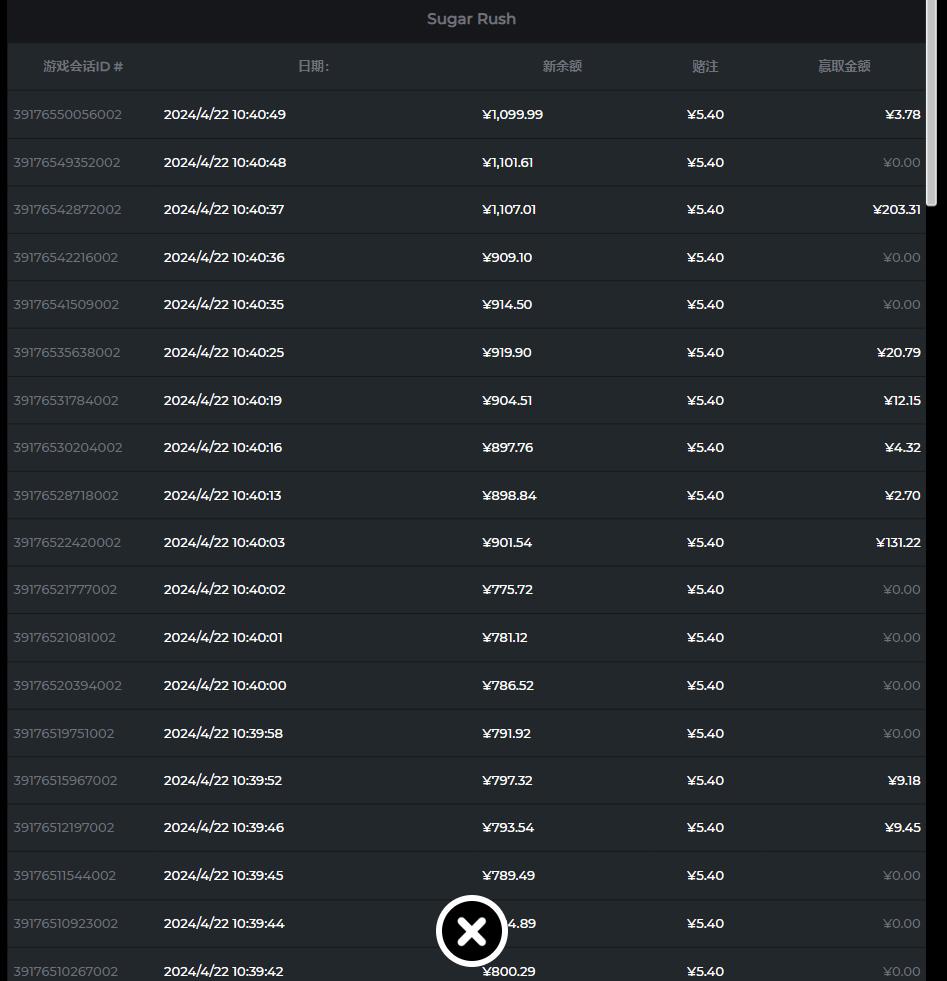947x981 pixels.
Task: Click balance ¥1,107.01
Action: click(x=509, y=210)
